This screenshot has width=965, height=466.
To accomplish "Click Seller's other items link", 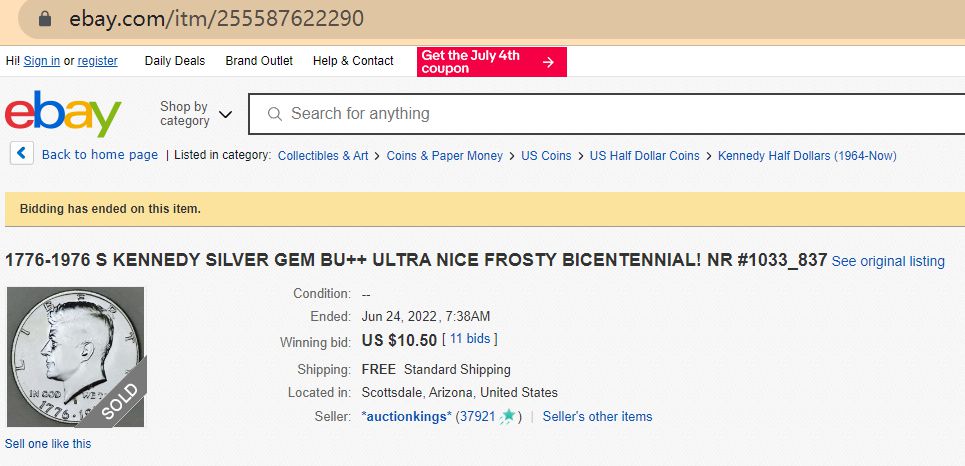I will (x=597, y=416).
